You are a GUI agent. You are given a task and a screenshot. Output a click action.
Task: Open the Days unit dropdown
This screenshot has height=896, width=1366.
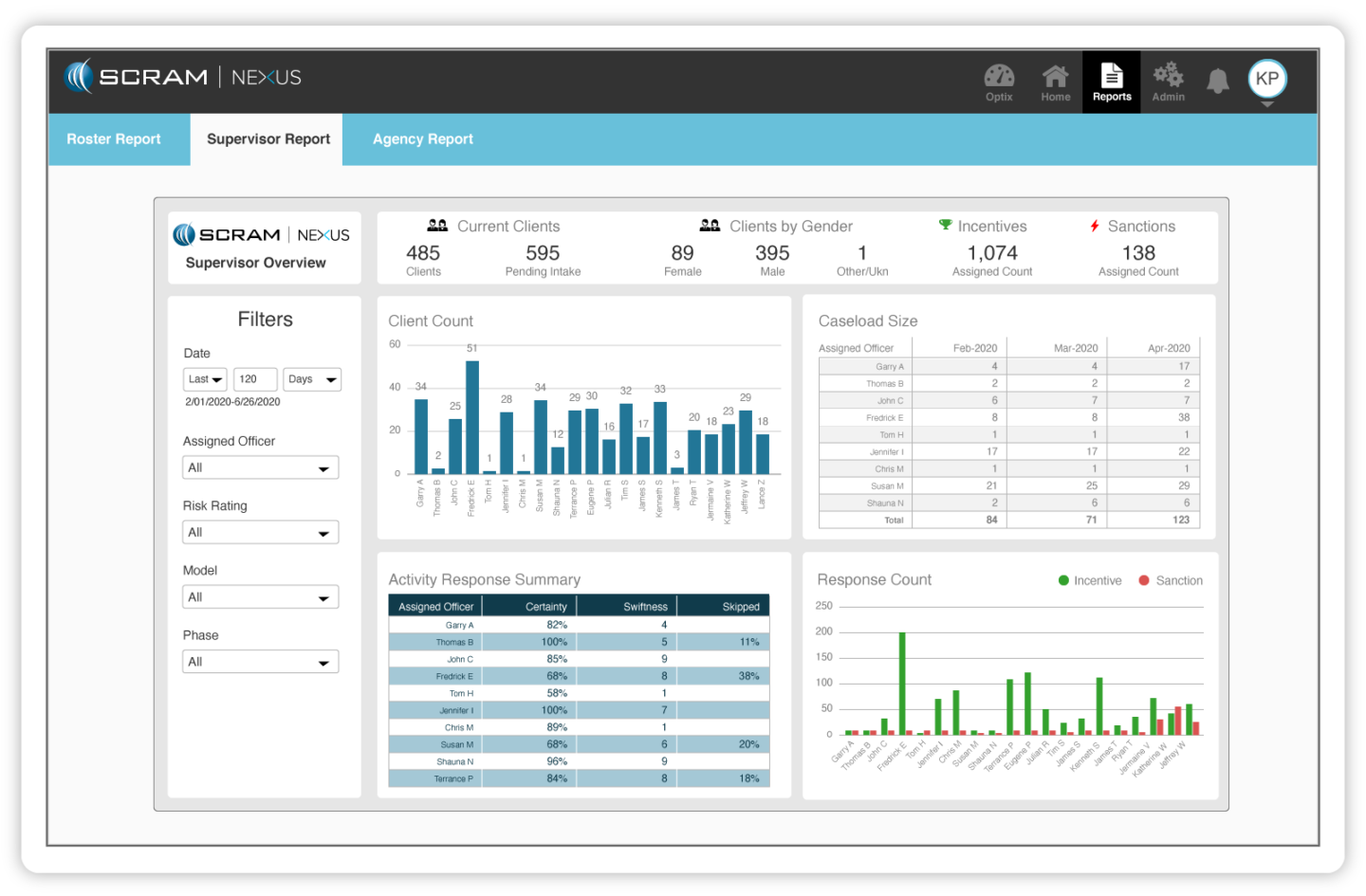pos(311,378)
